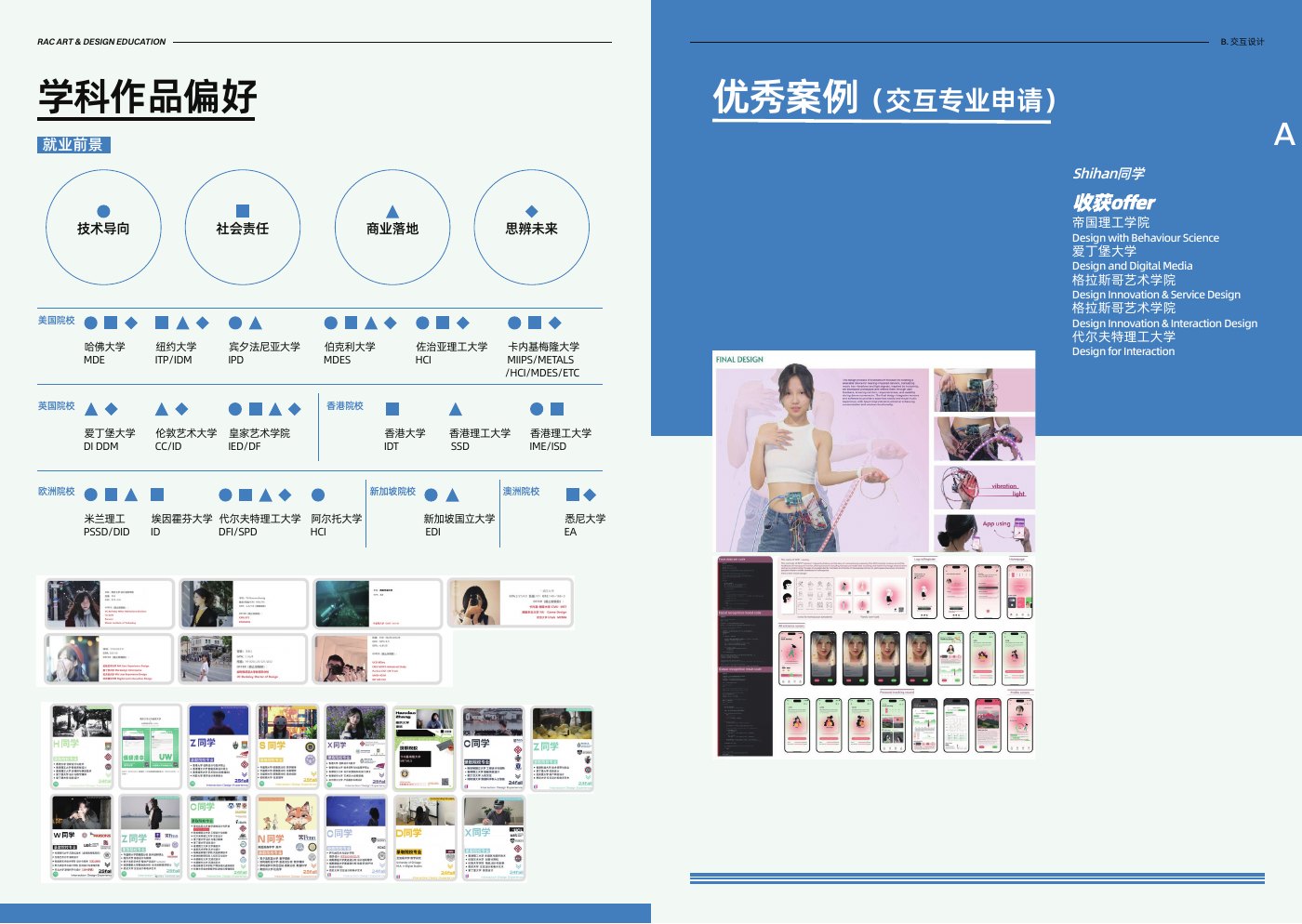1302x924 pixels.
Task: Click the 优秀案例 title
Action: [786, 98]
